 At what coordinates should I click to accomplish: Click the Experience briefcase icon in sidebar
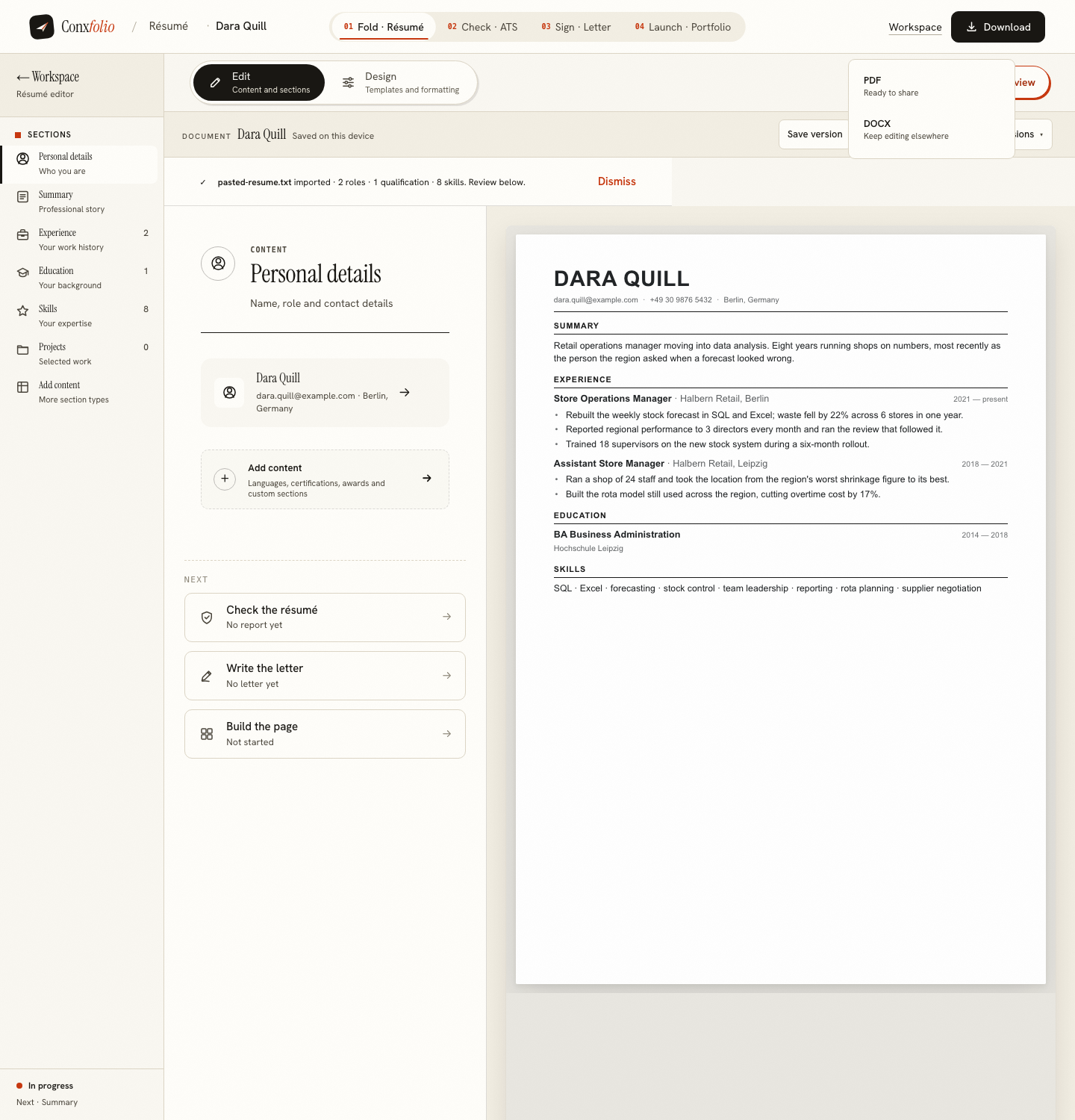click(23, 234)
